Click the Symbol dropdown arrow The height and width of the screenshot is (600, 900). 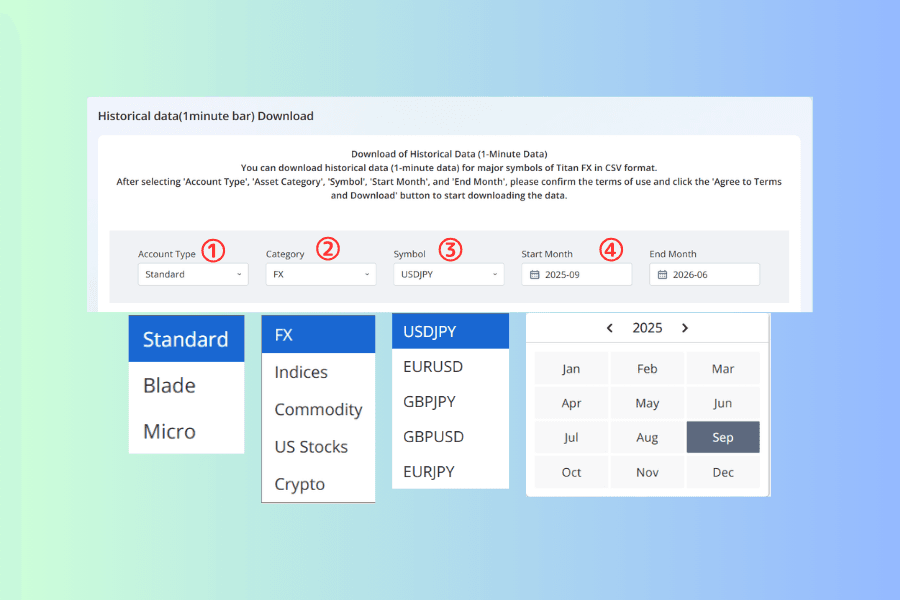495,274
